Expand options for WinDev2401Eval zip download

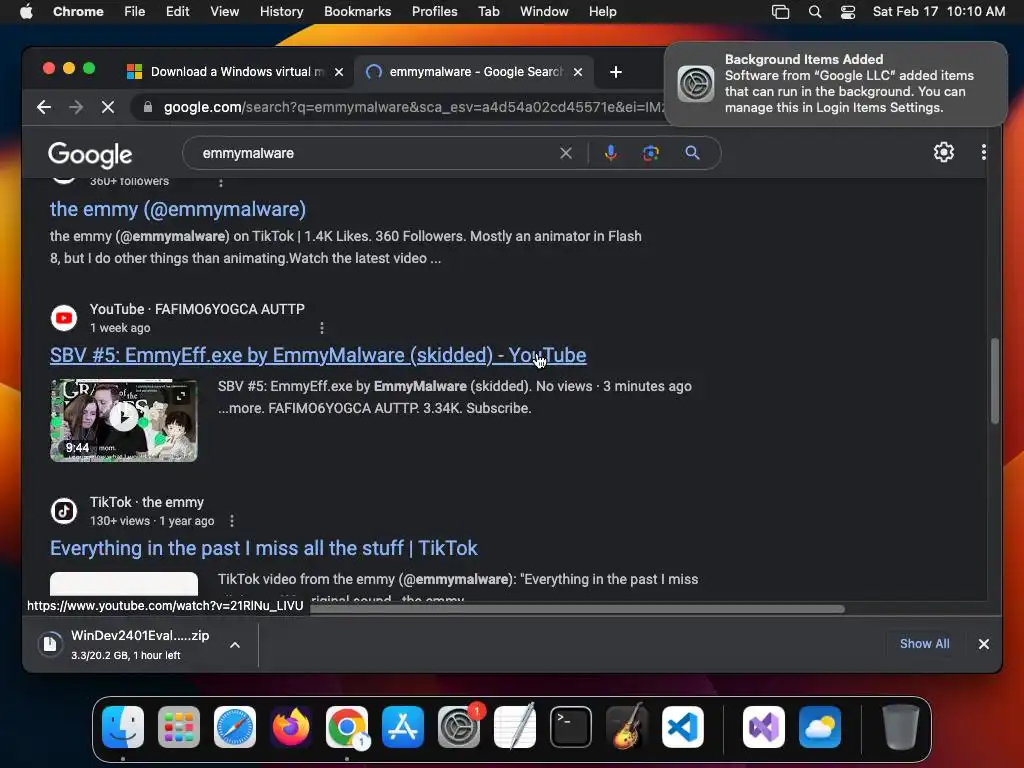[235, 645]
